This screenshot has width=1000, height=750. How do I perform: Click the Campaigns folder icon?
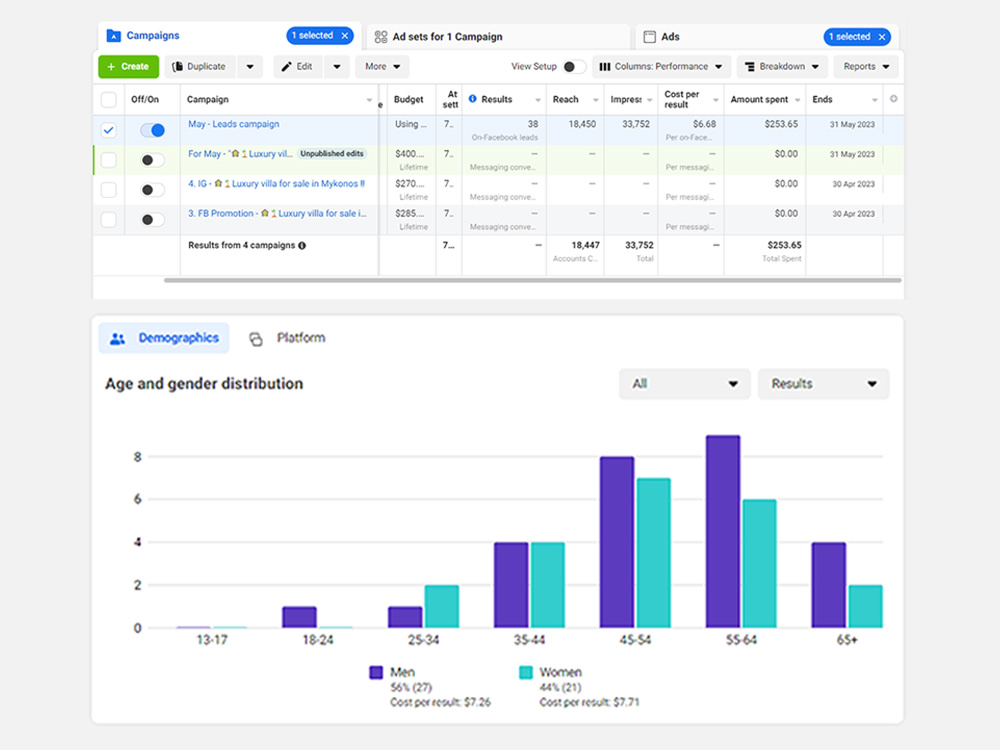[x=114, y=36]
